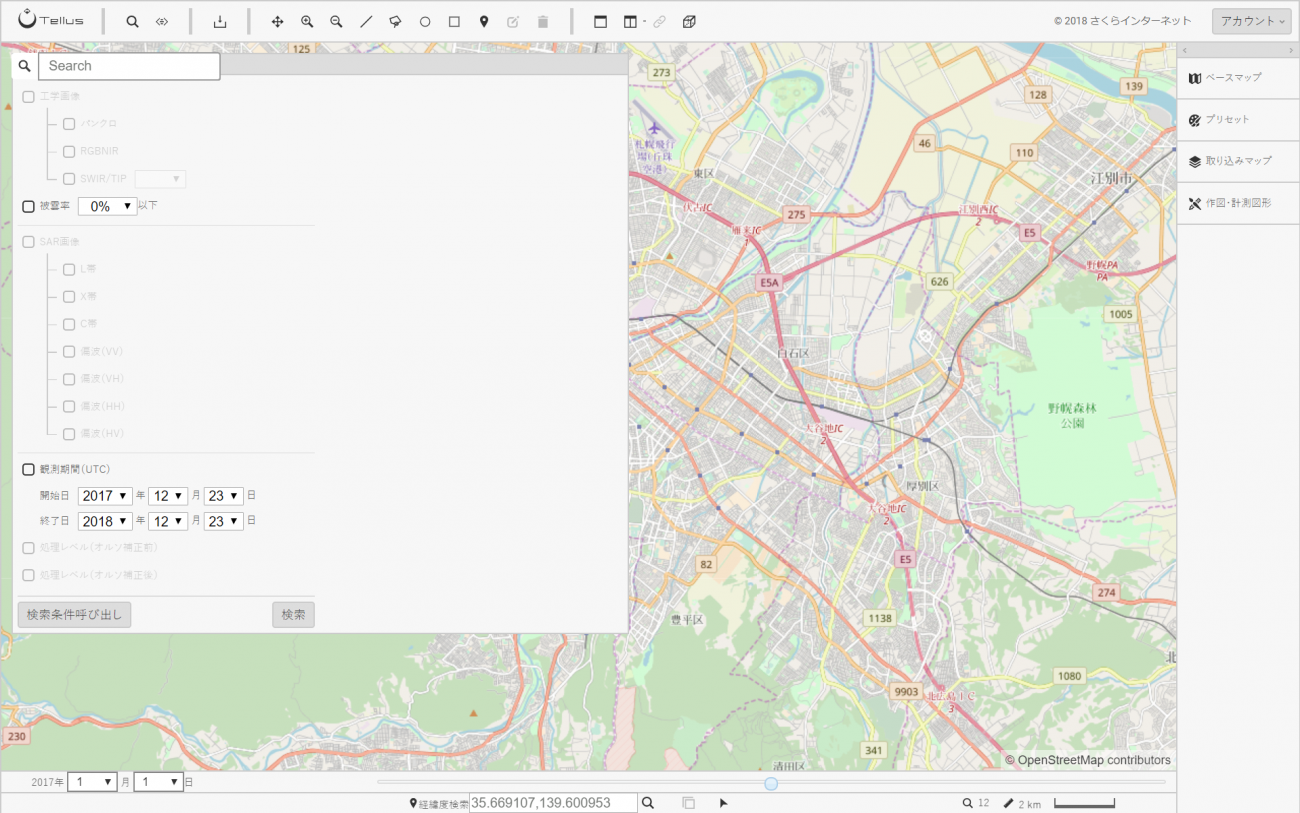Click magnifier icon beside Search field

click(x=25, y=66)
